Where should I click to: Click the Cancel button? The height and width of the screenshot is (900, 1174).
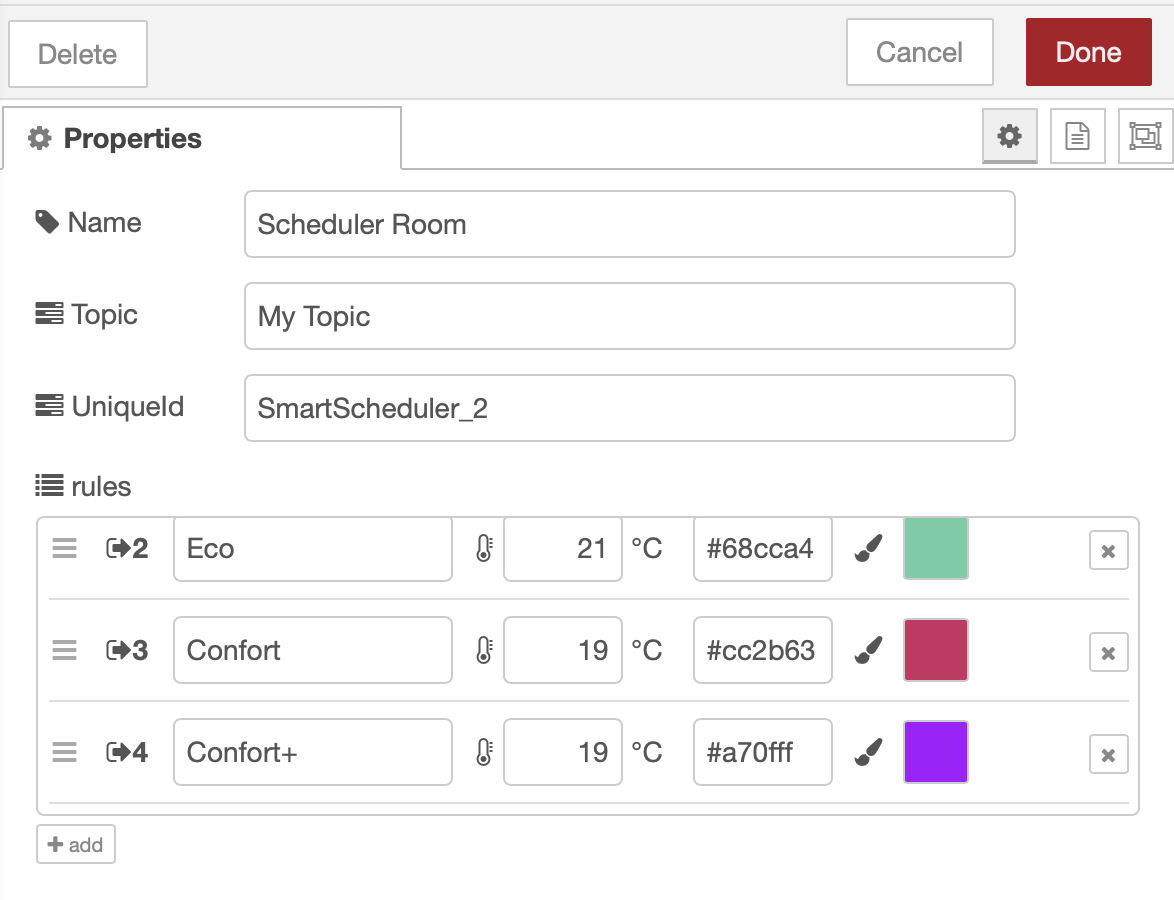(x=919, y=52)
